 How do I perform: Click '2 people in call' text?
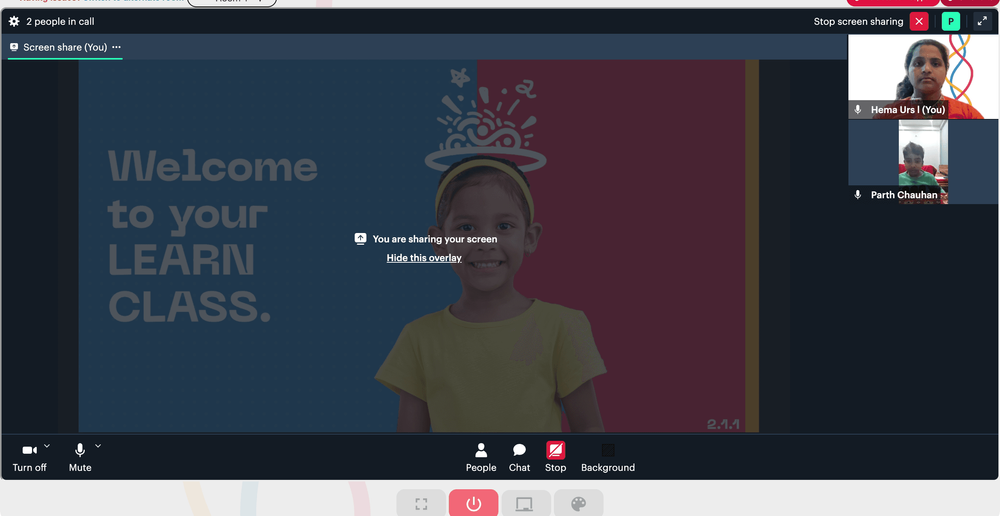click(60, 22)
